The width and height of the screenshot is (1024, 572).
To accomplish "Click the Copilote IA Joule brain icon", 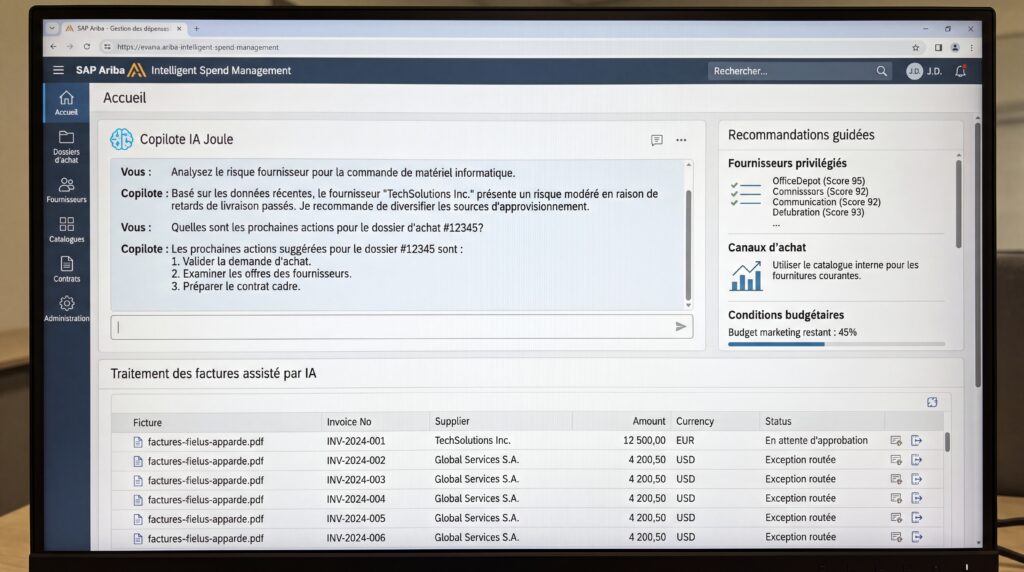I will pyautogui.click(x=121, y=139).
